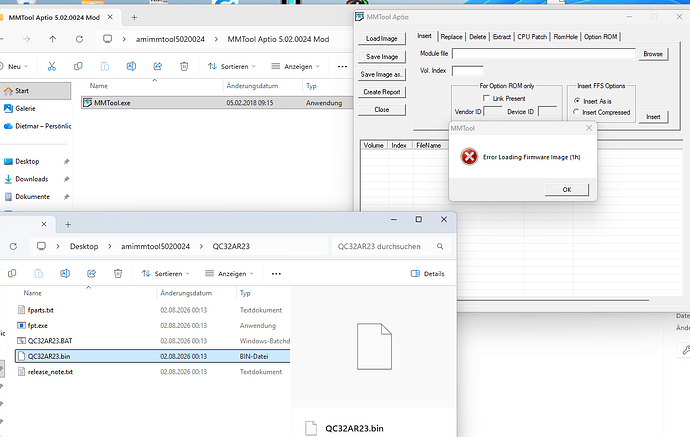
Task: Close the MMTool Aptio 5.02.0024 Mod tab
Action: [x=110, y=17]
